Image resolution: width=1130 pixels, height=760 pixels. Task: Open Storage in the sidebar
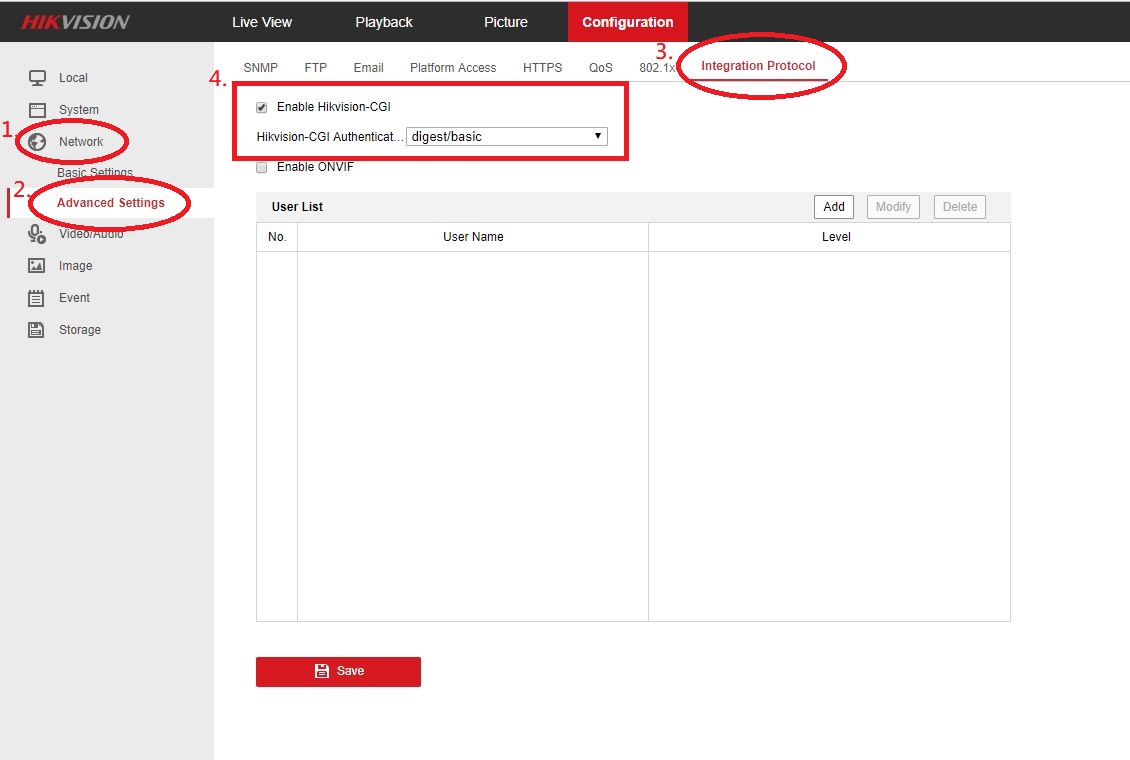pos(80,330)
